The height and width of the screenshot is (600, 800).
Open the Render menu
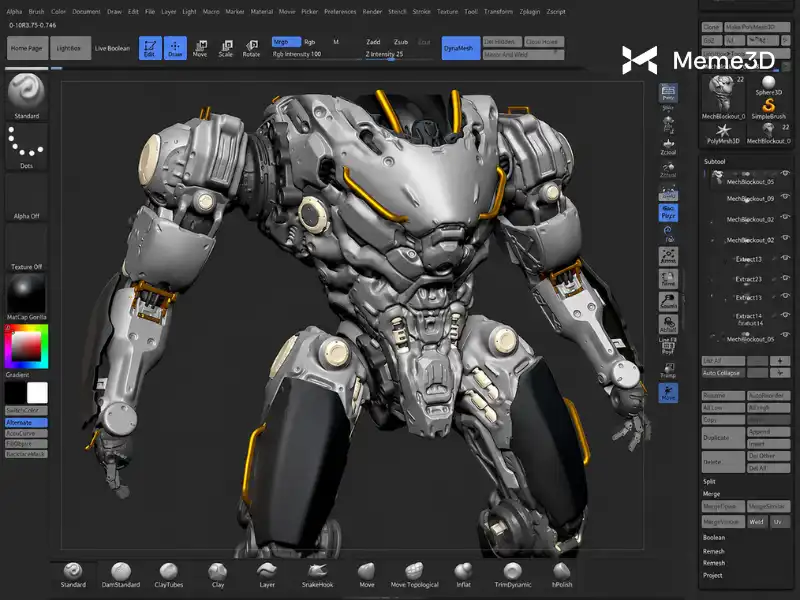coord(372,11)
